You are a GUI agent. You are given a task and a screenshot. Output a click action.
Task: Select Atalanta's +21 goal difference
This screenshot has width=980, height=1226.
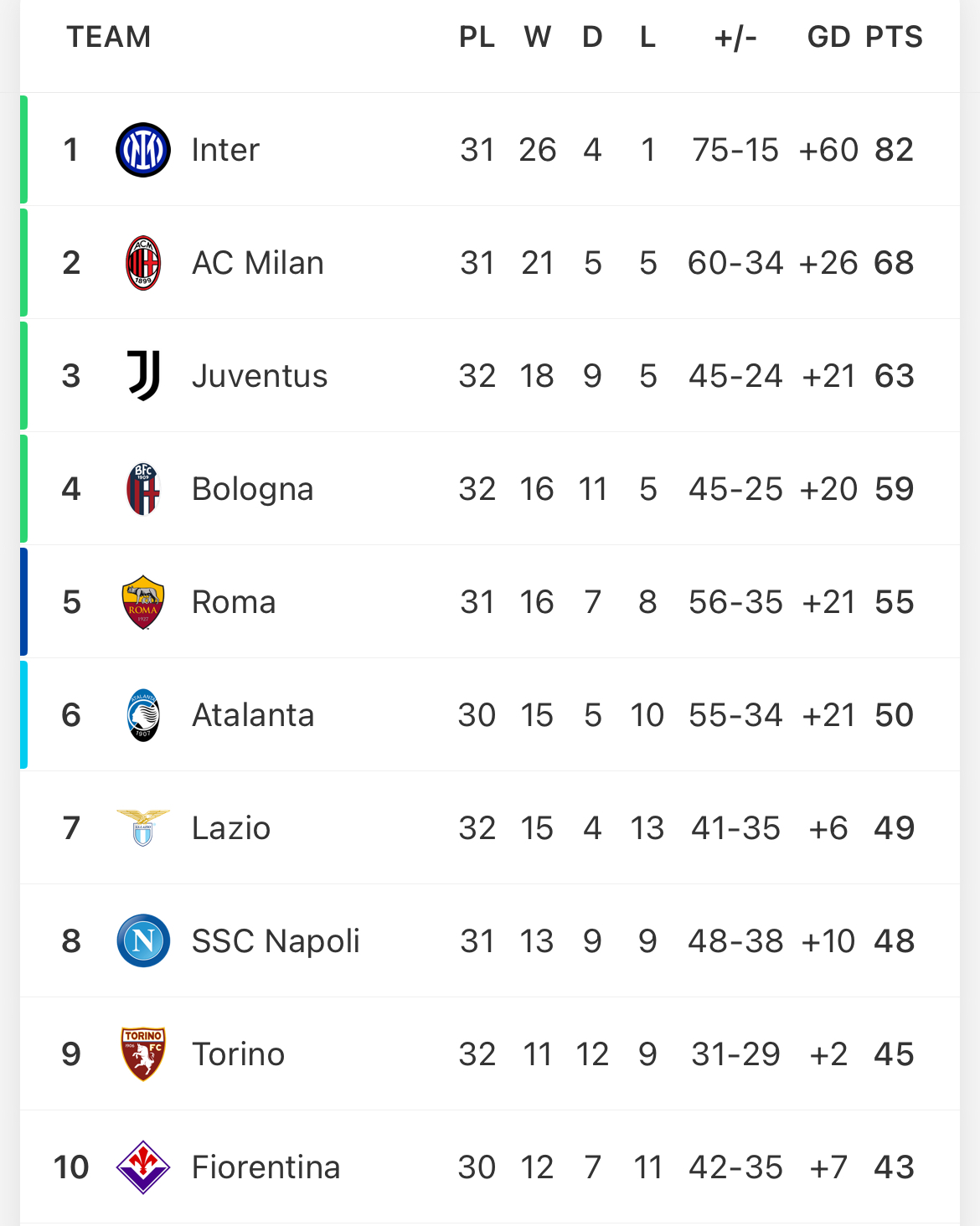(828, 715)
